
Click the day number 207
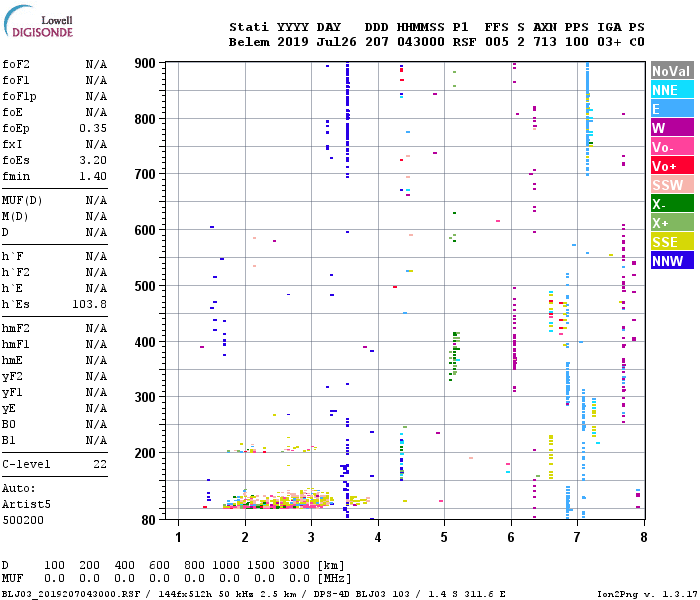[376, 42]
